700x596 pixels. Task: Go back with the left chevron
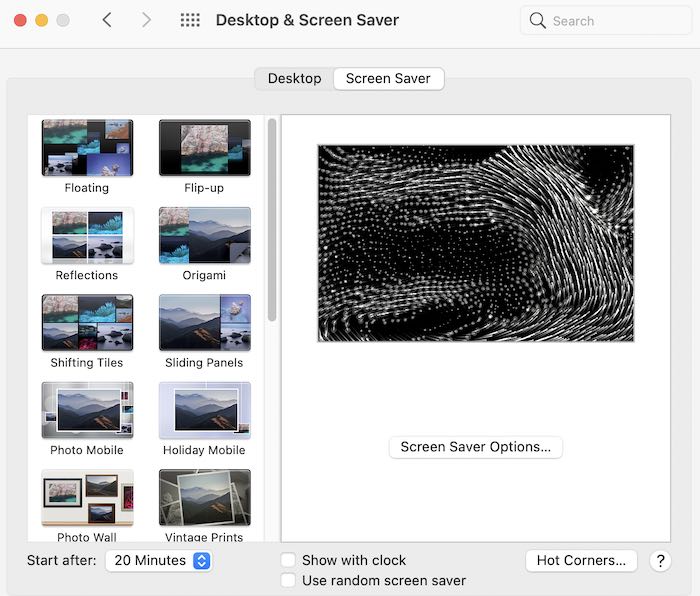tap(107, 20)
